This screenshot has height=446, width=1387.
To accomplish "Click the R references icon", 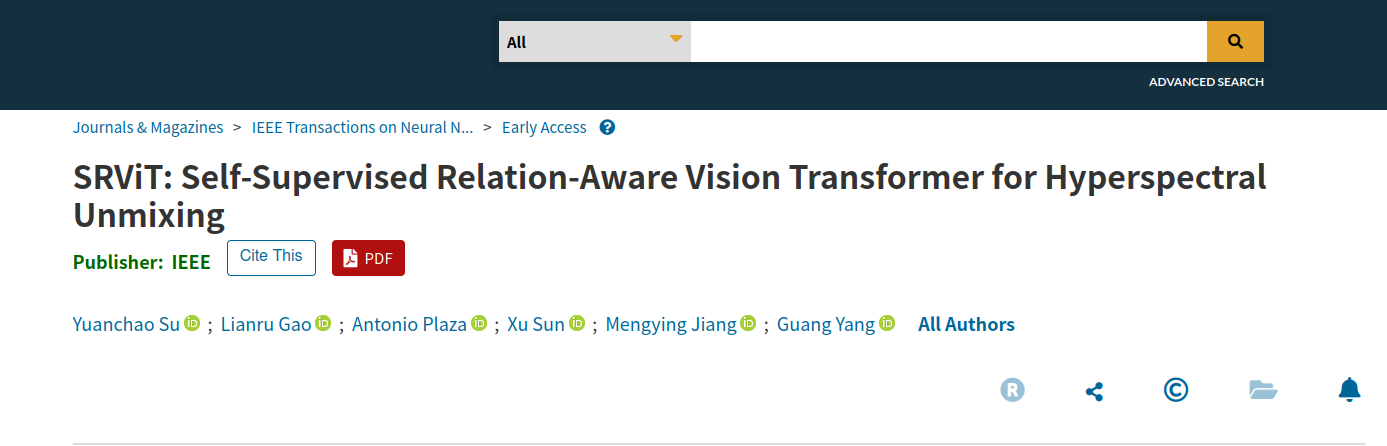I will pos(1013,390).
